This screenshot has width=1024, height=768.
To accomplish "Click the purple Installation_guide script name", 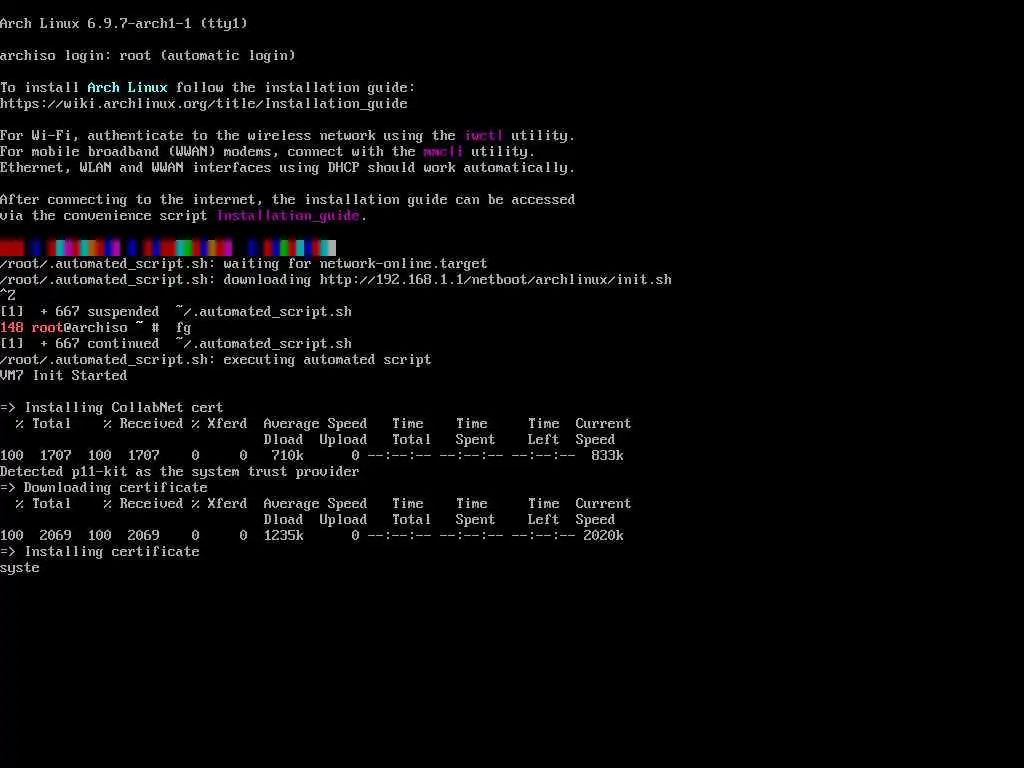I will 288,216.
